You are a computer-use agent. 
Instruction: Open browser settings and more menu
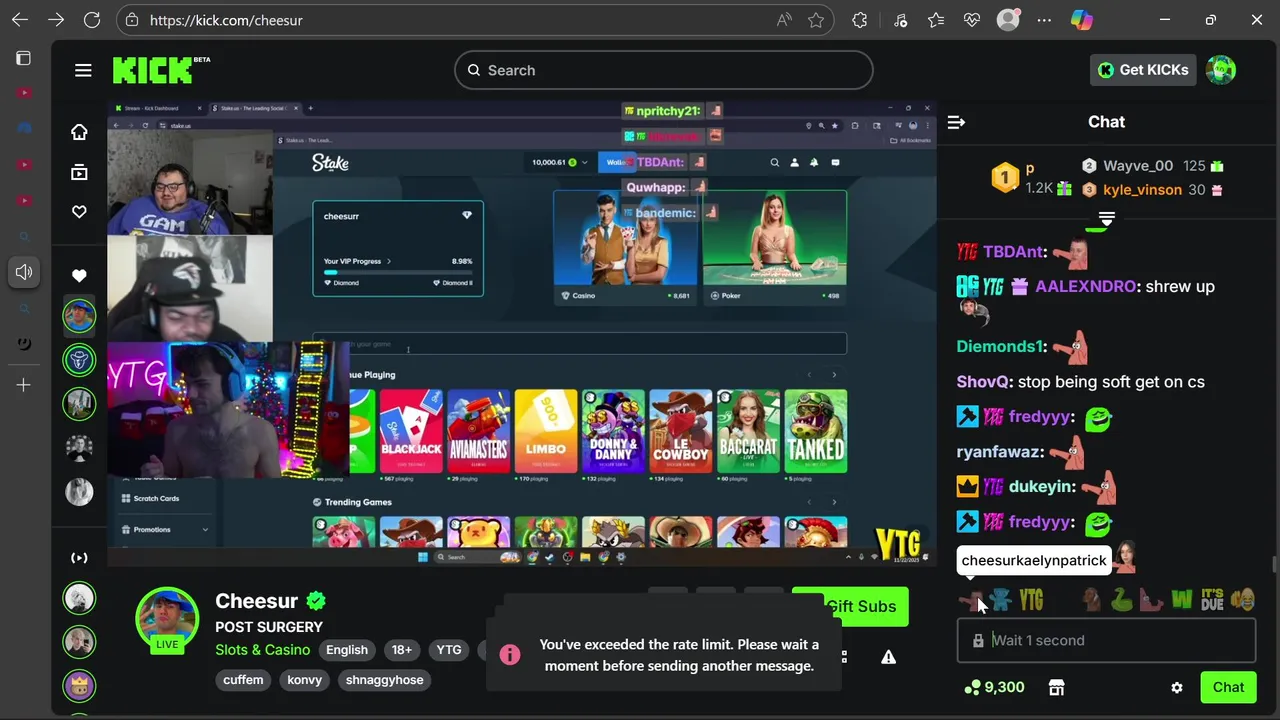[x=1044, y=20]
